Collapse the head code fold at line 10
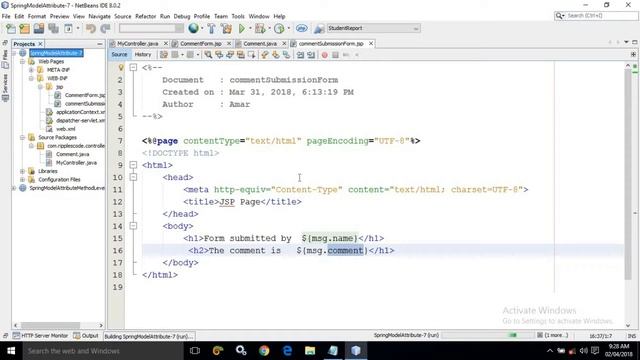Viewport: 640px width, 360px height. [x=133, y=177]
